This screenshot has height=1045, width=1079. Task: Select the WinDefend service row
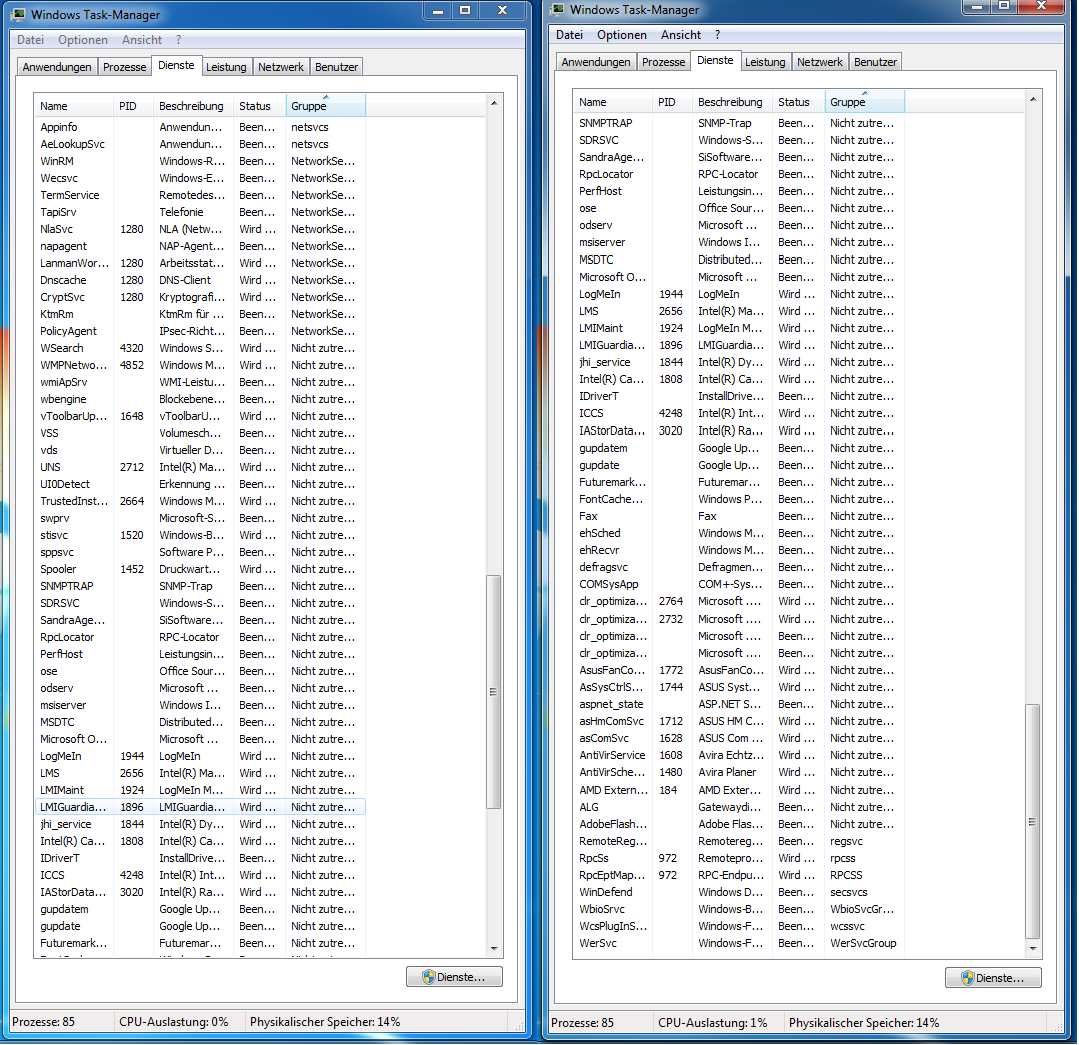(x=739, y=892)
